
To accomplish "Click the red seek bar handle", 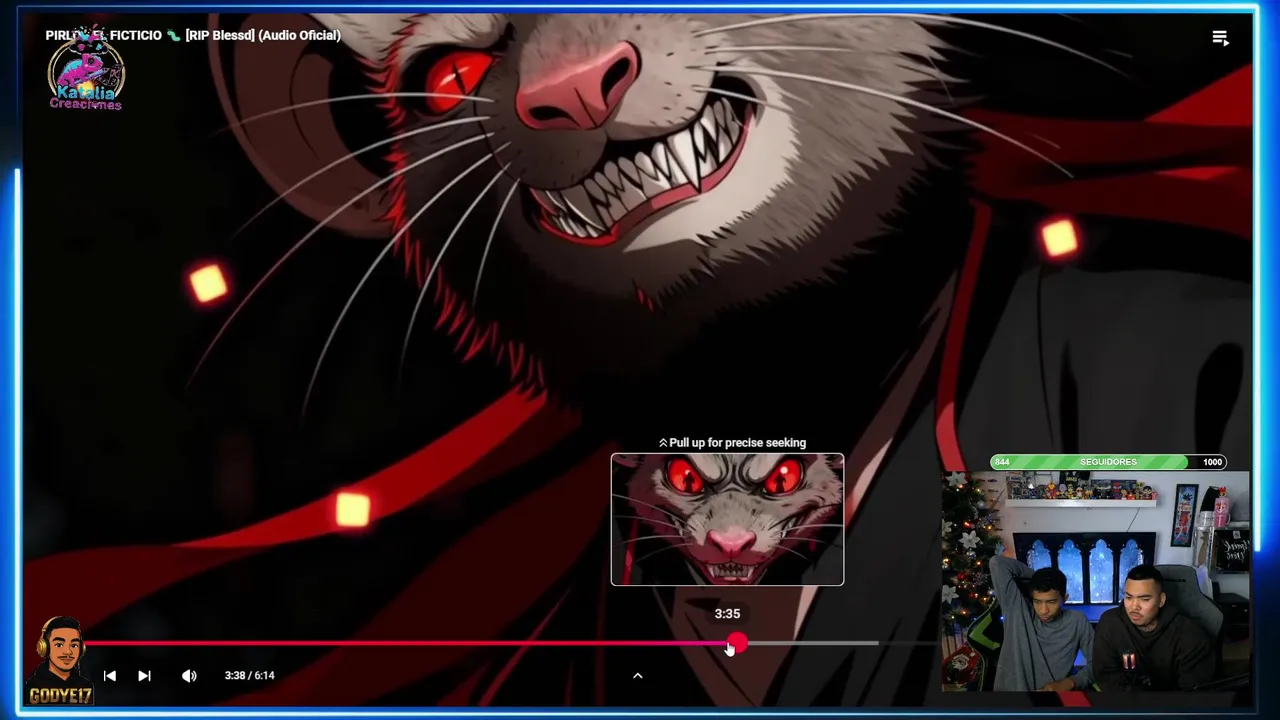I will pyautogui.click(x=737, y=643).
